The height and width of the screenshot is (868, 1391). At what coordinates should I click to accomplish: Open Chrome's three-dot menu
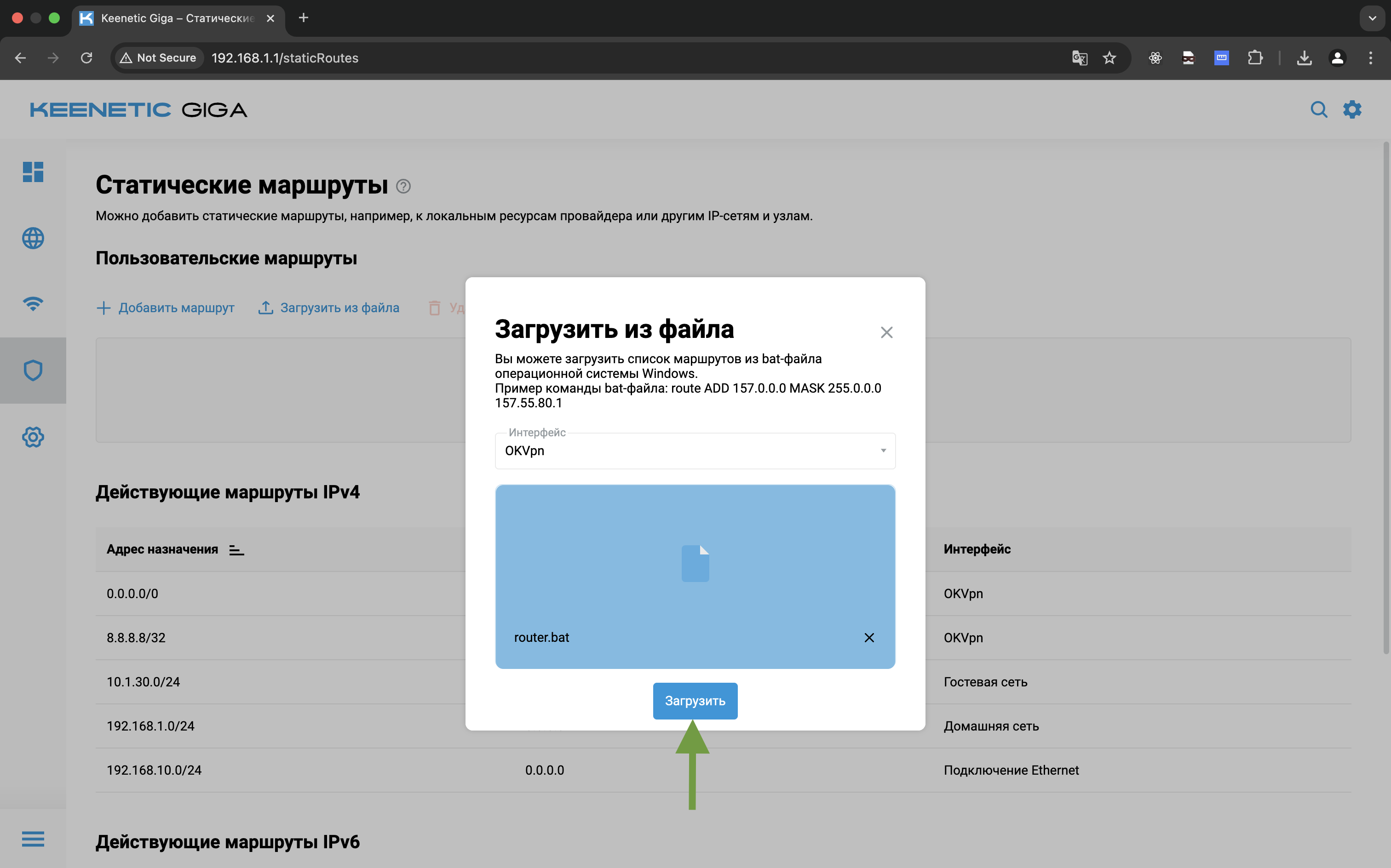point(1370,57)
